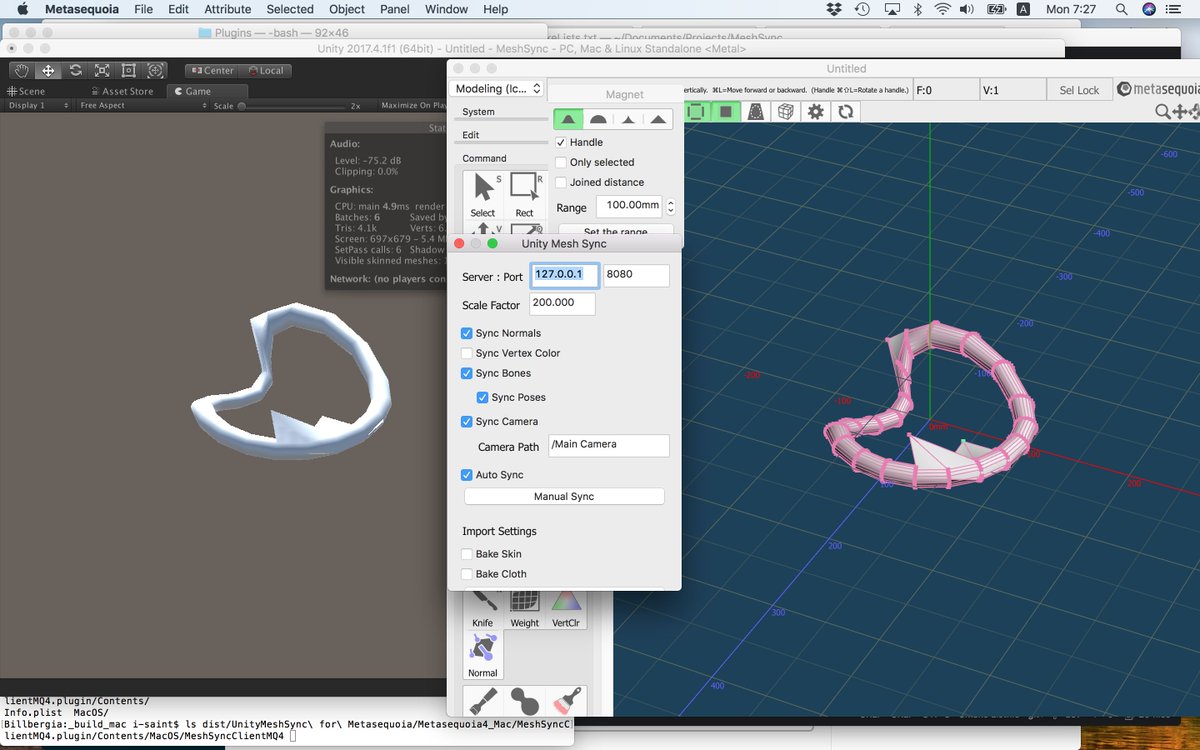Toggle the filled square display icon
Image resolution: width=1200 pixels, height=750 pixels.
click(726, 111)
